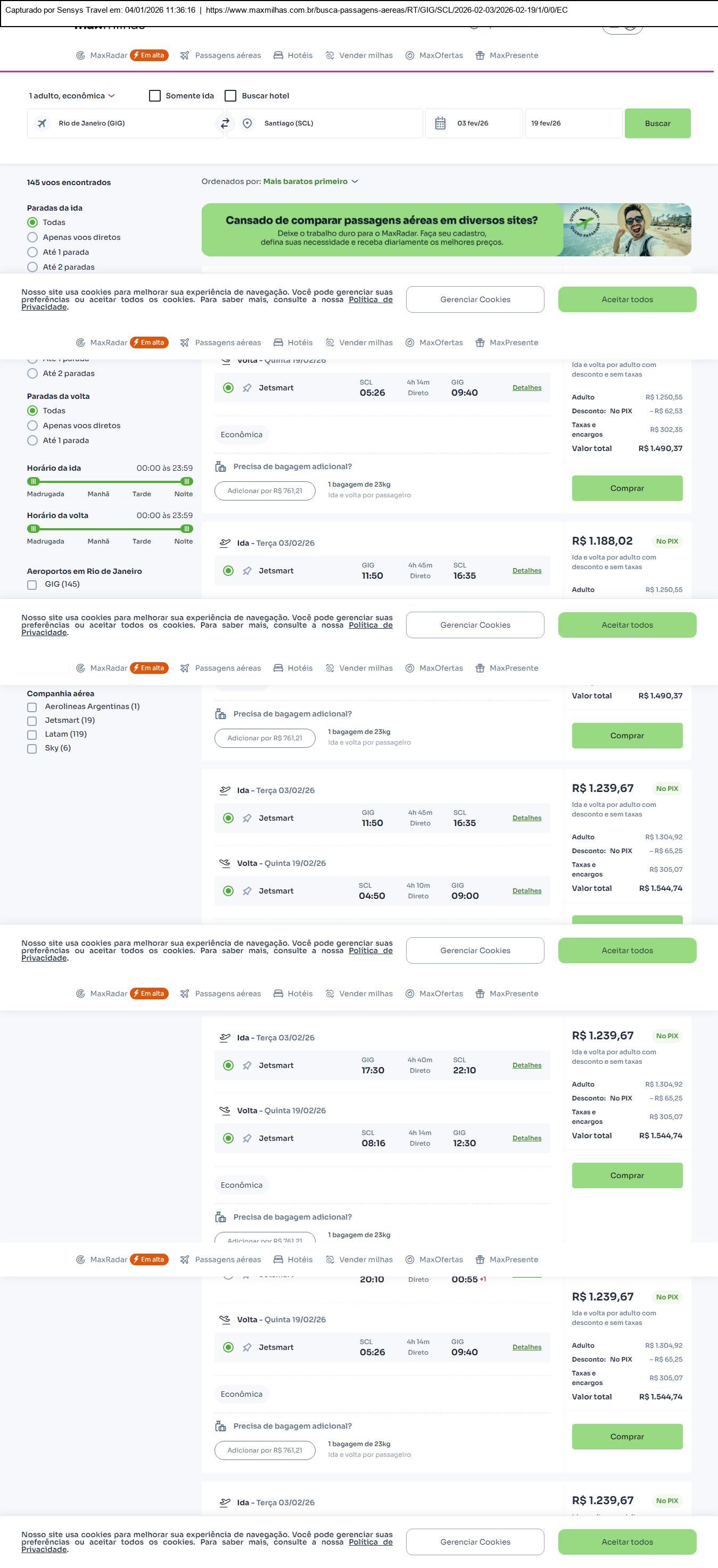Click the airplane icon in the origin field
This screenshot has width=718, height=1568.
42,123
